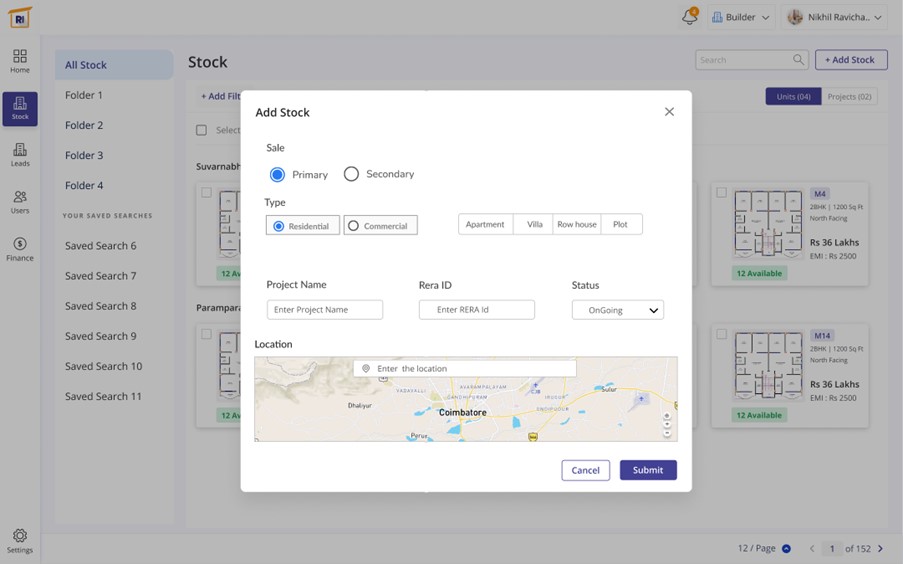This screenshot has width=903, height=564.
Task: Open the Users section icon
Action: pyautogui.click(x=20, y=202)
